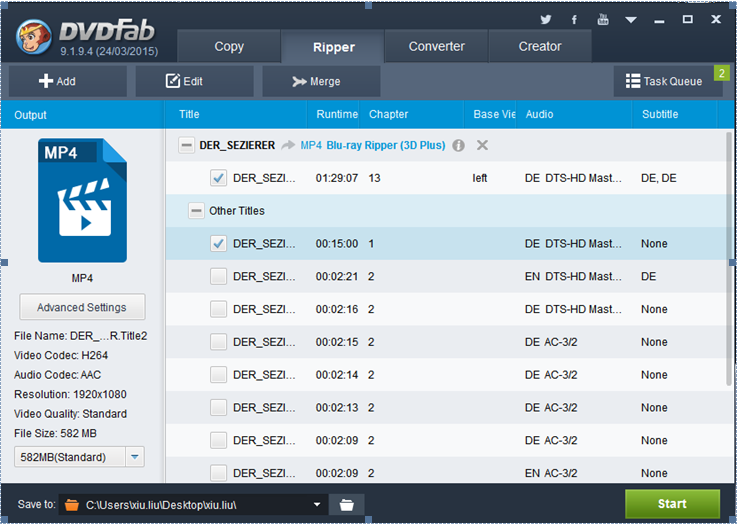Image resolution: width=739 pixels, height=525 pixels.
Task: Collapse the Other Titles group
Action: 197,211
